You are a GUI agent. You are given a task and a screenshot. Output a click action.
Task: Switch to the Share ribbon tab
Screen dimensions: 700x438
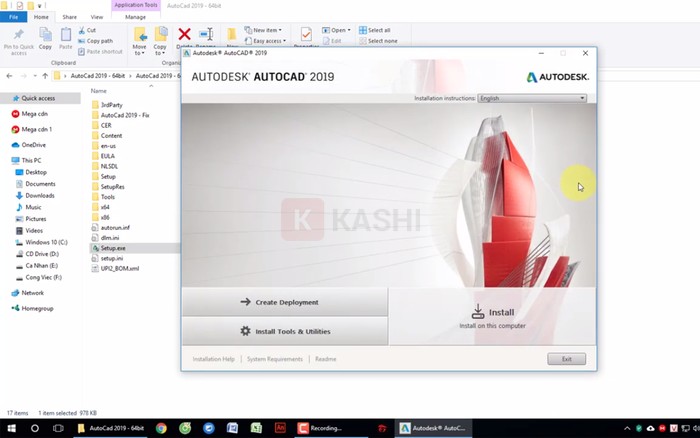pos(70,17)
